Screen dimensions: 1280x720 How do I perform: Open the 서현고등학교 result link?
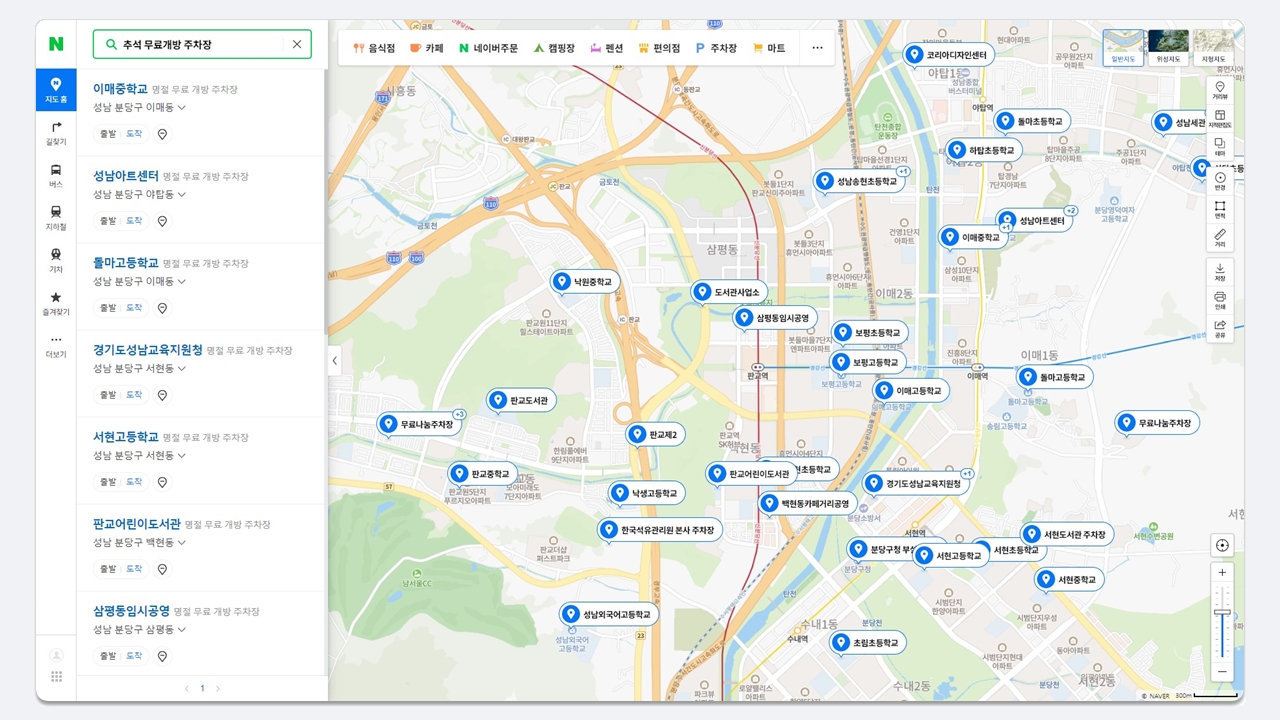coord(126,437)
